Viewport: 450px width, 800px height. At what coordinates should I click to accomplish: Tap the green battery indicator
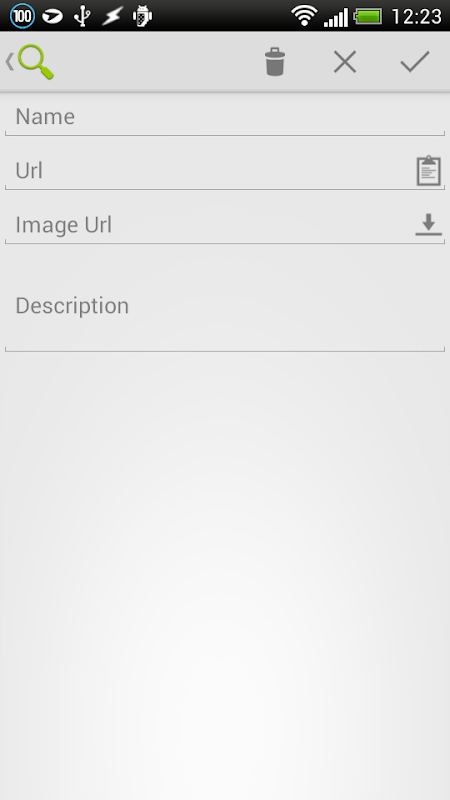[x=368, y=16]
